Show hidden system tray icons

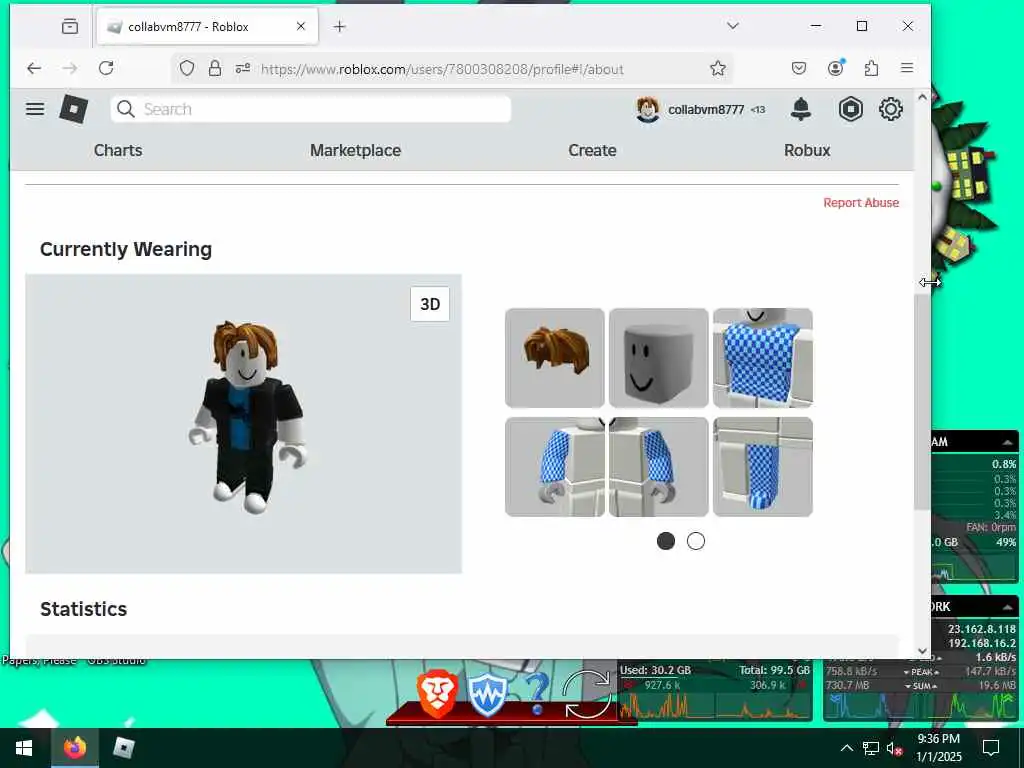pos(846,748)
